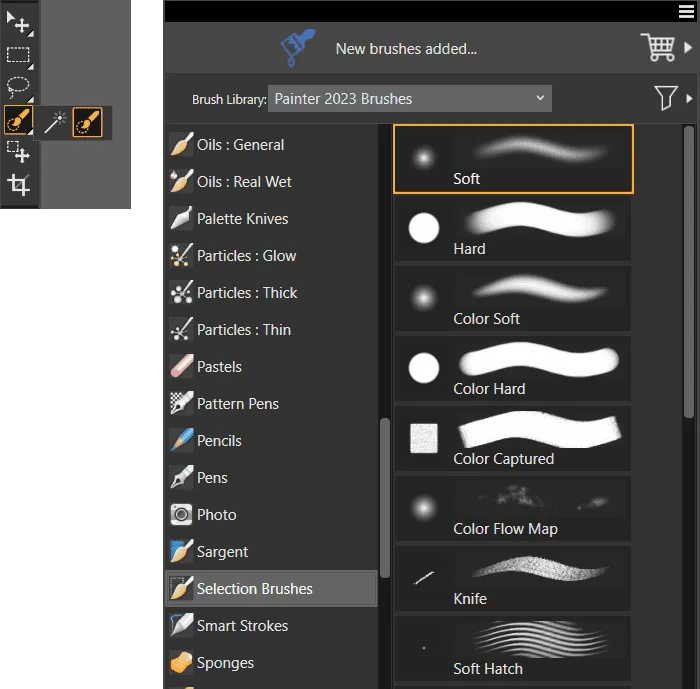
Task: Select the Oils : General category
Action: [272, 145]
